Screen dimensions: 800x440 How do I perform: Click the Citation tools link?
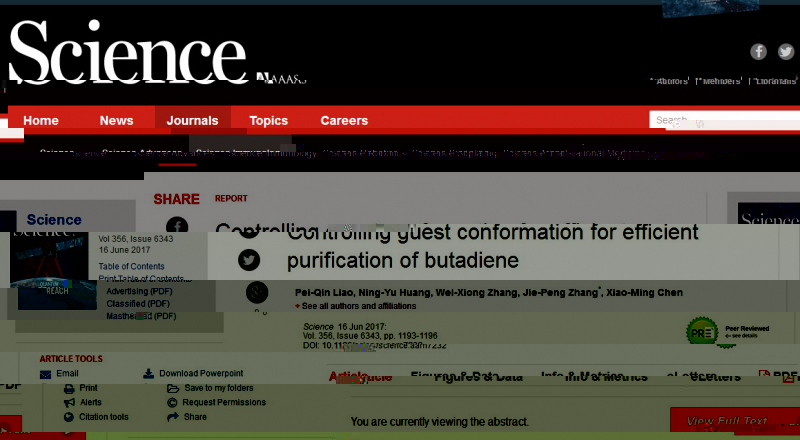point(104,417)
